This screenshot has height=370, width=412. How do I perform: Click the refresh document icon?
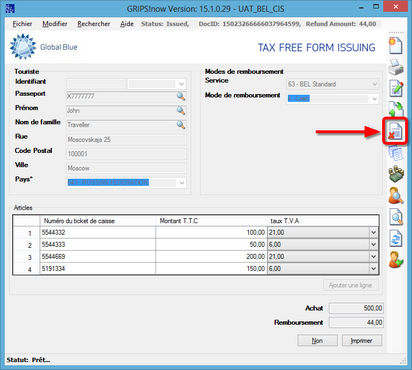pos(396,239)
